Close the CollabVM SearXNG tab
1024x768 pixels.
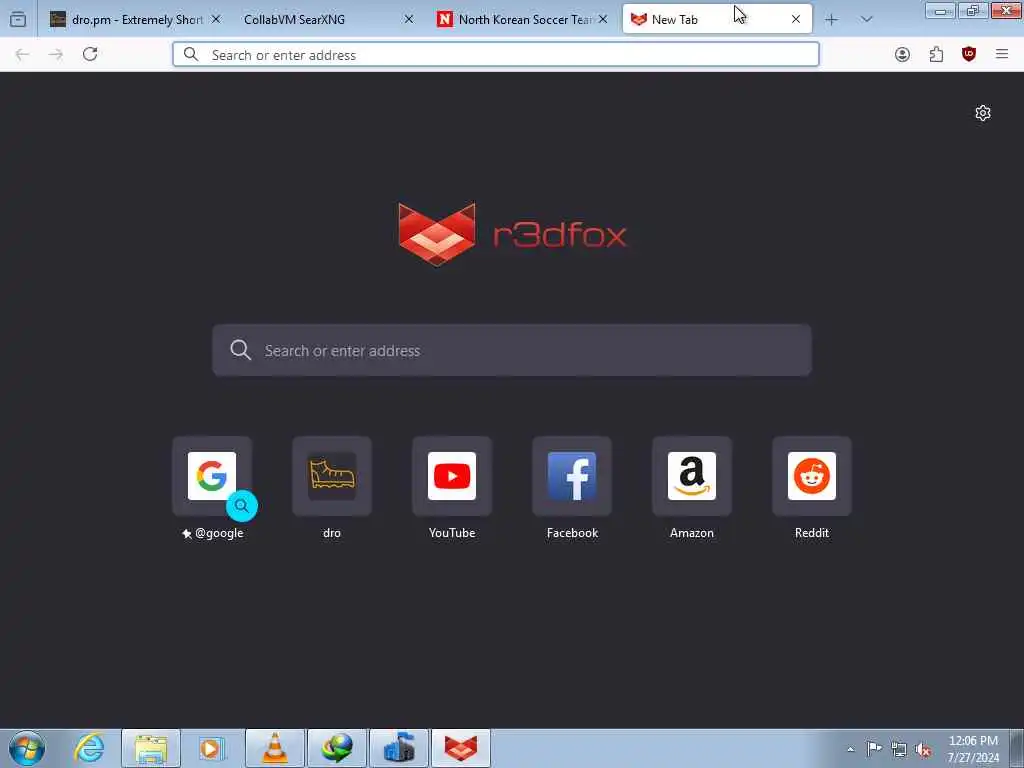tap(408, 19)
